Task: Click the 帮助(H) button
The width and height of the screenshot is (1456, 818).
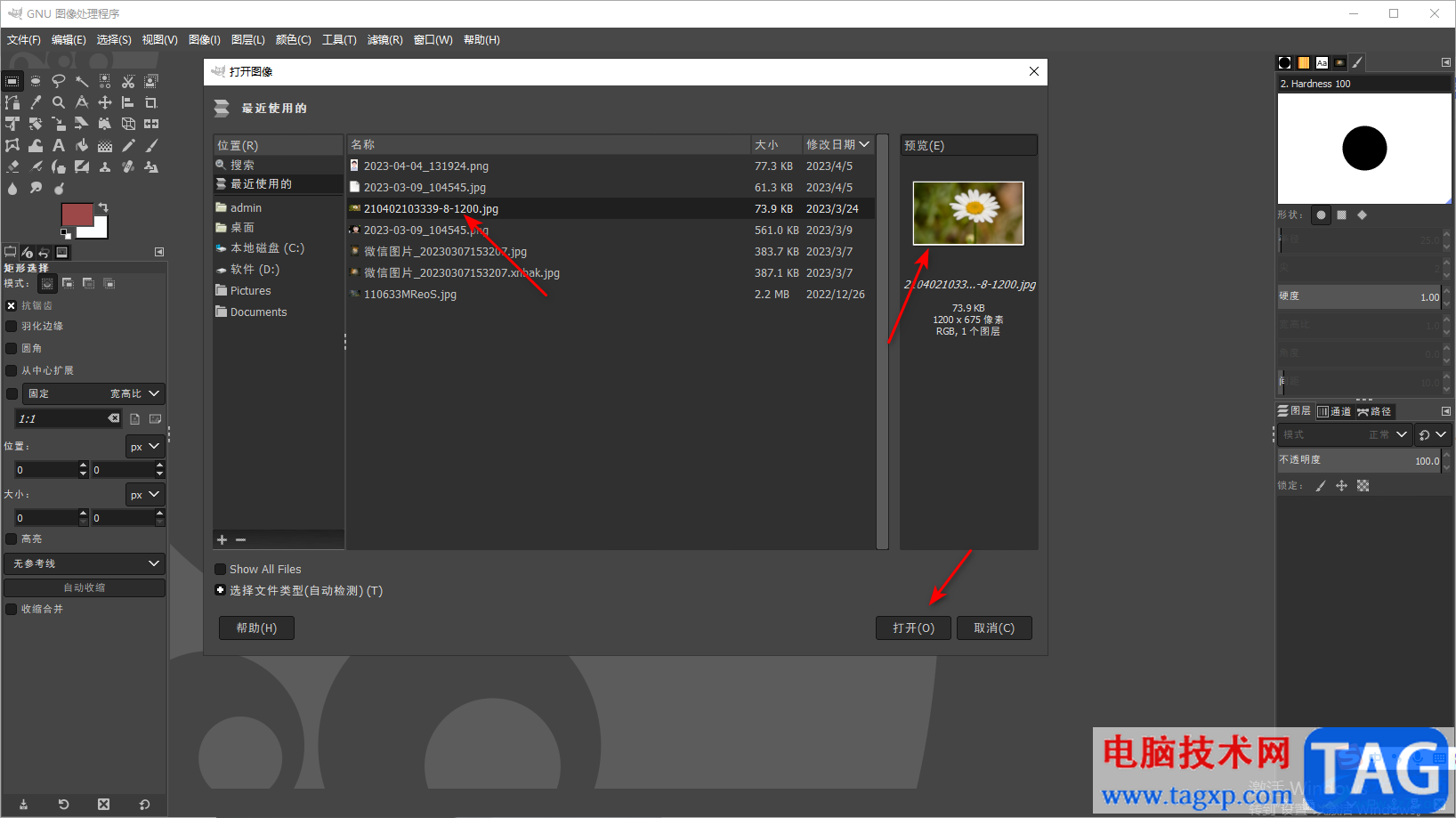Action: 256,628
